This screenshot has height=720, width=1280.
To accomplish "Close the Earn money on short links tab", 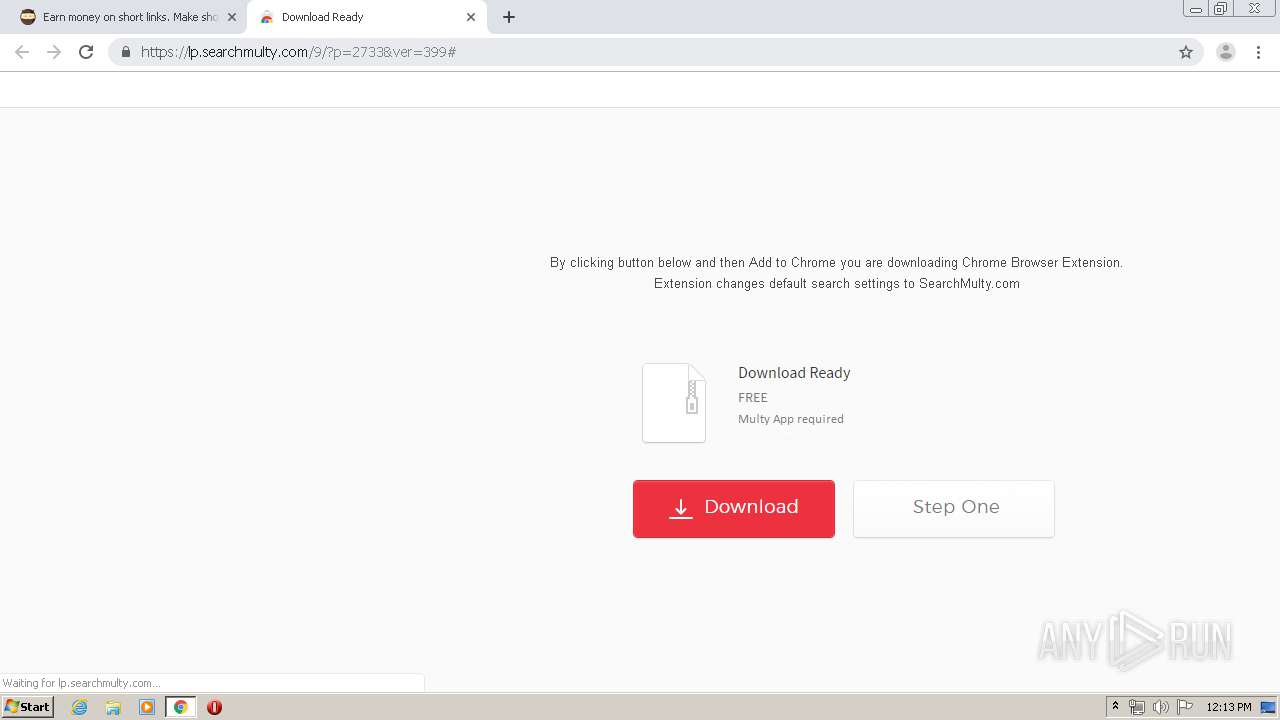I will (x=232, y=17).
